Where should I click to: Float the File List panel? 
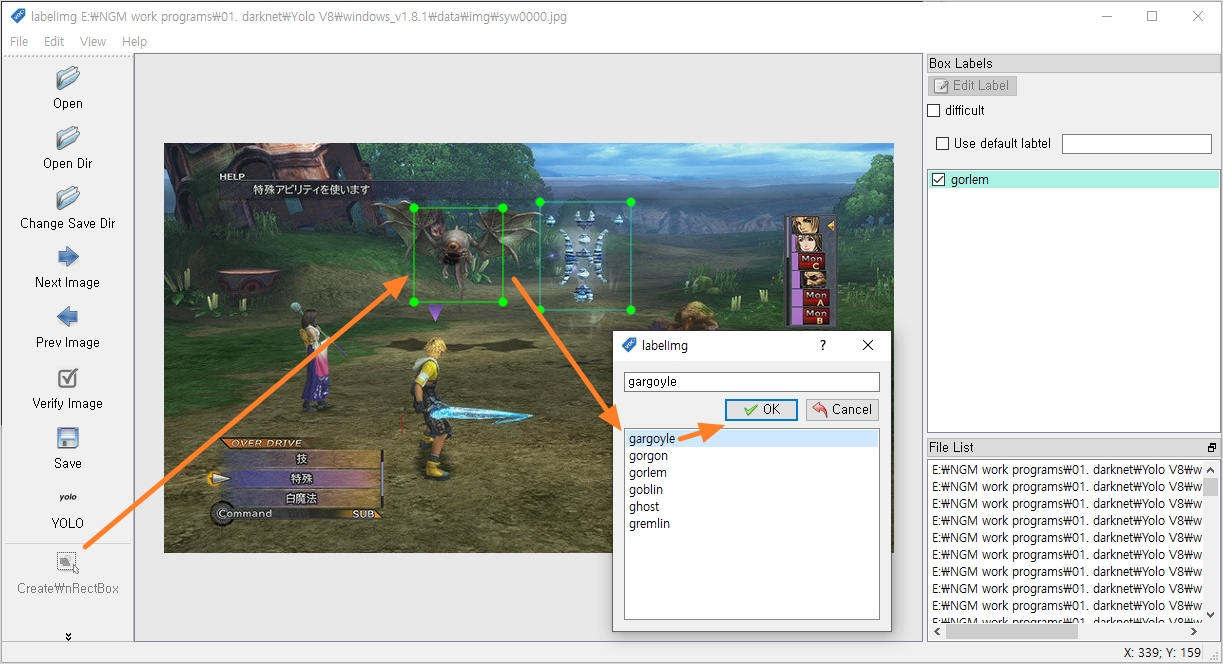[x=1212, y=447]
